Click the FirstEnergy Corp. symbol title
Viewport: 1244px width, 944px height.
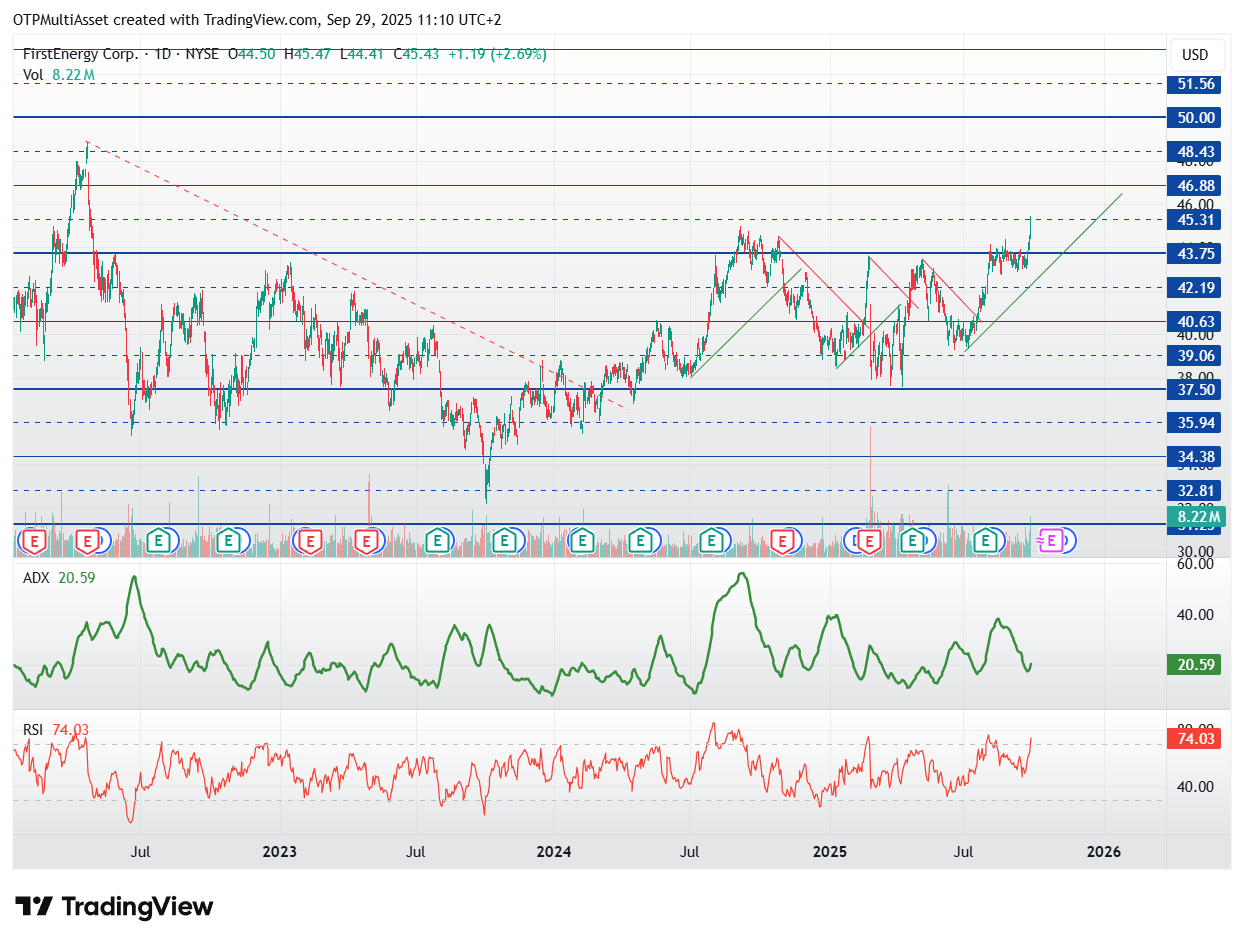coord(81,55)
